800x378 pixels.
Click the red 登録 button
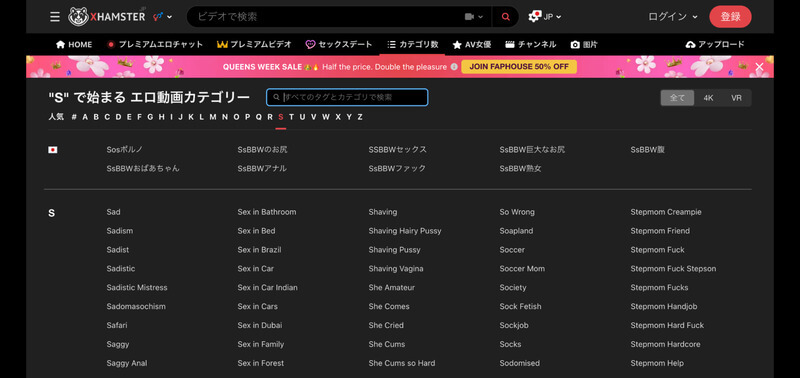(x=730, y=17)
